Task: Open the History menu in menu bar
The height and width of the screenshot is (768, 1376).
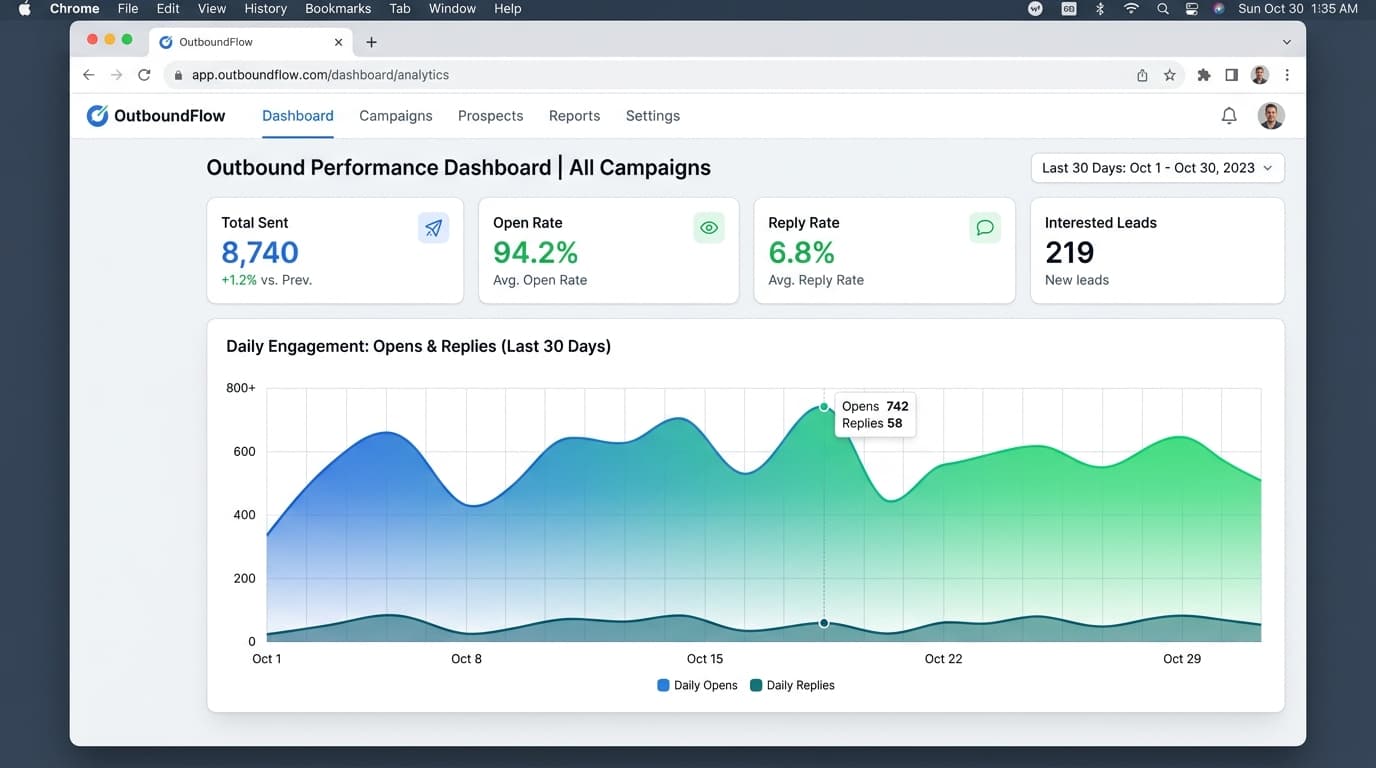Action: point(266,8)
